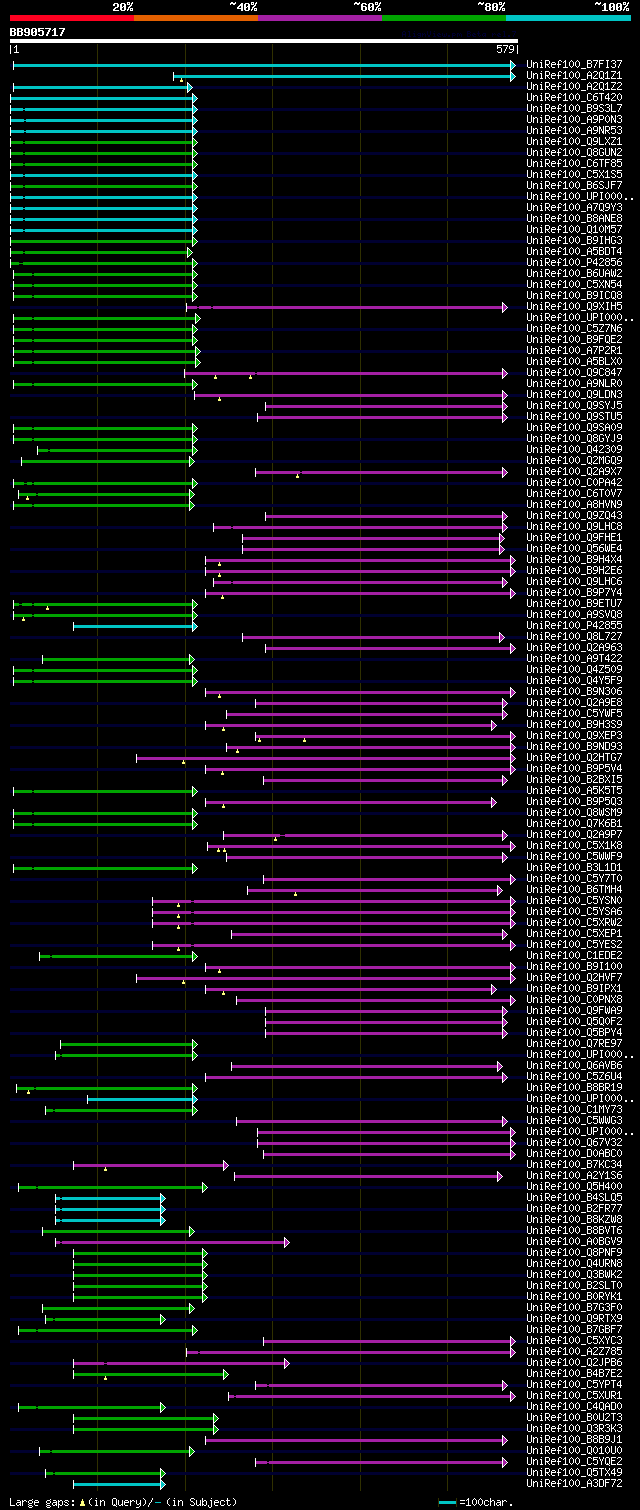Select the label UniRef100_A9T422
The width and height of the screenshot is (640, 1510).
574,658
